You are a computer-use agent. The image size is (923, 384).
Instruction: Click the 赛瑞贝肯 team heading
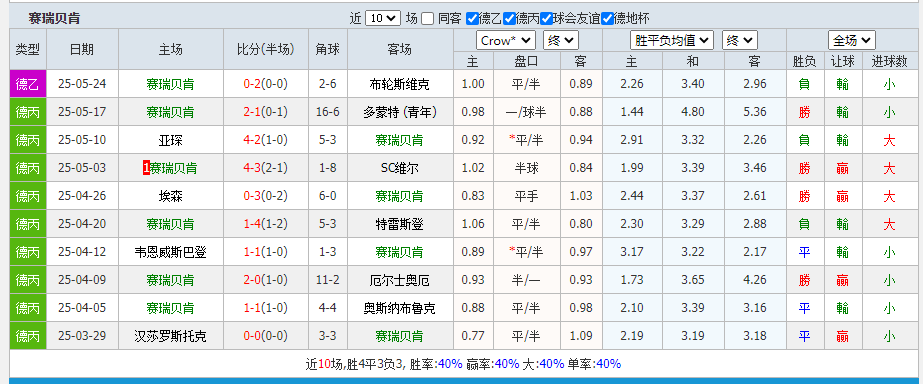click(54, 19)
